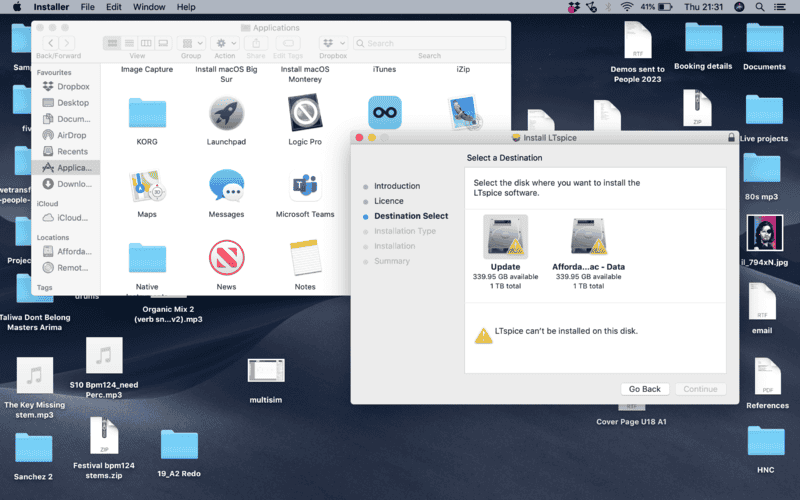Open the Window menu
This screenshot has height=500, width=800.
point(149,7)
